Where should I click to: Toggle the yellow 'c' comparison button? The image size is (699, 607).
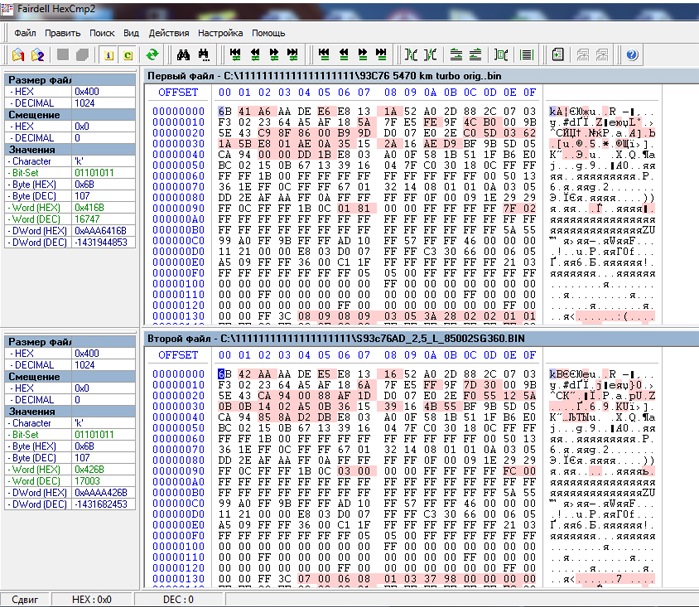tap(128, 55)
